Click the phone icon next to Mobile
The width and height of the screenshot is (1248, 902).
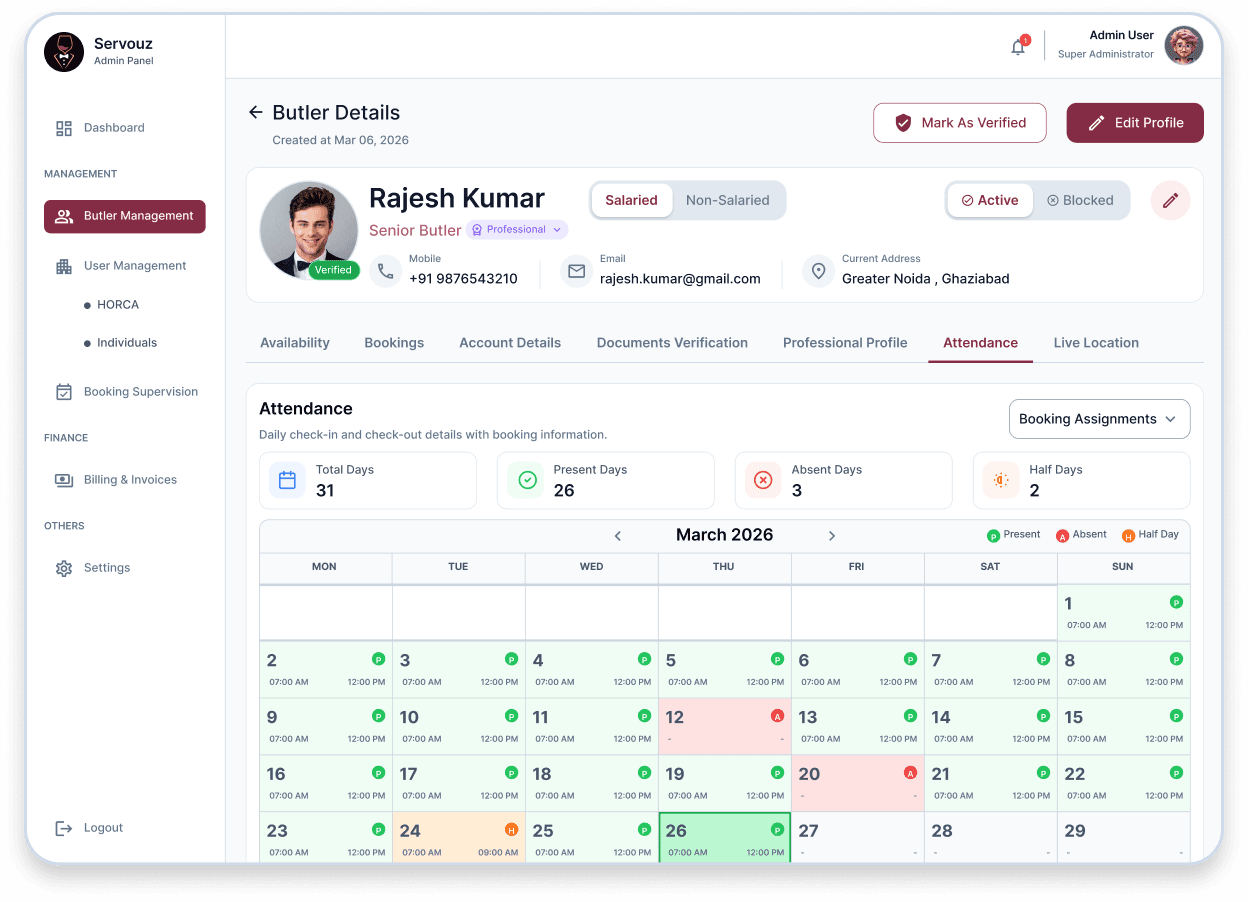pos(385,271)
